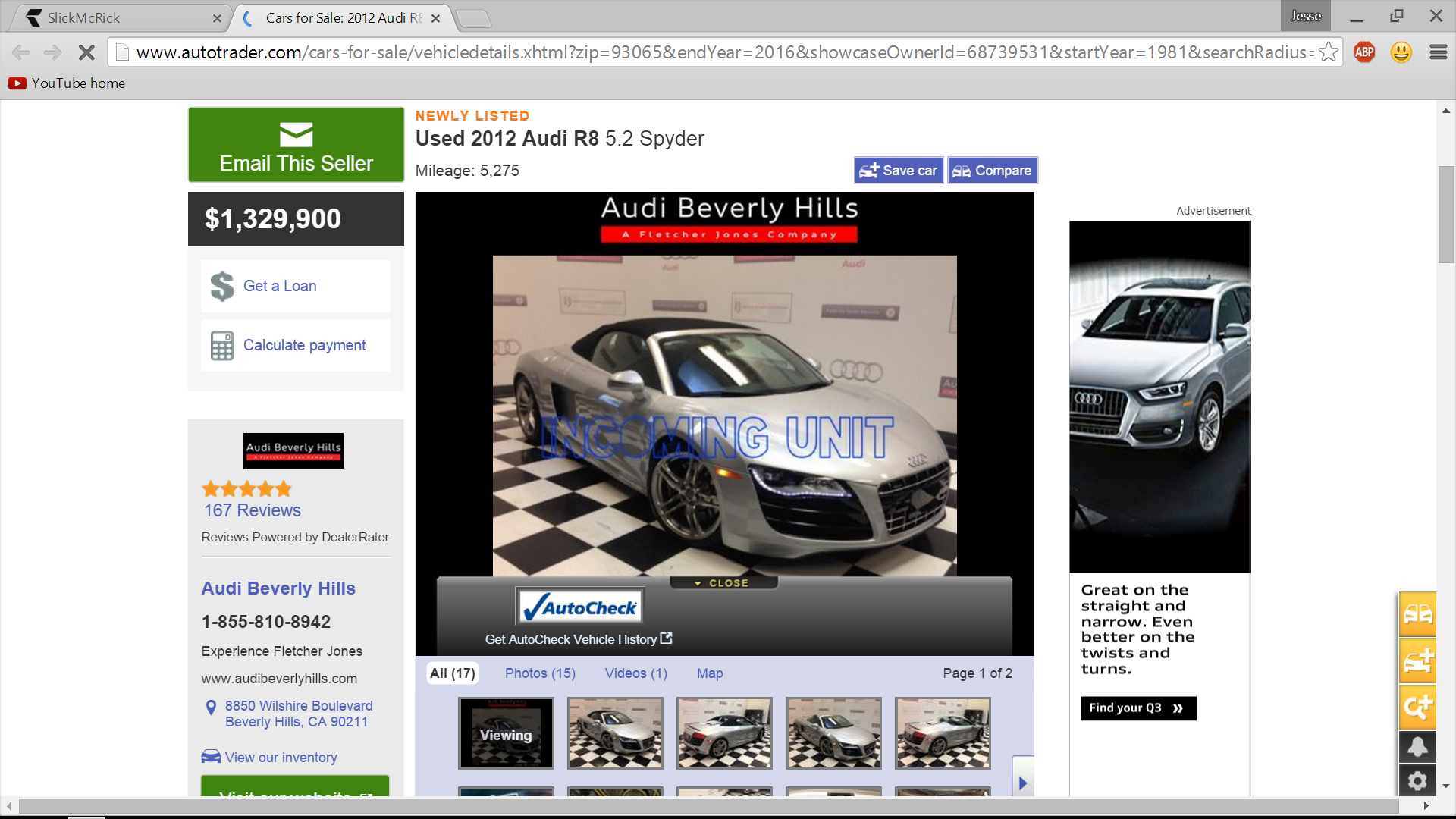Go to next thumbnail page arrow

coord(1023,782)
